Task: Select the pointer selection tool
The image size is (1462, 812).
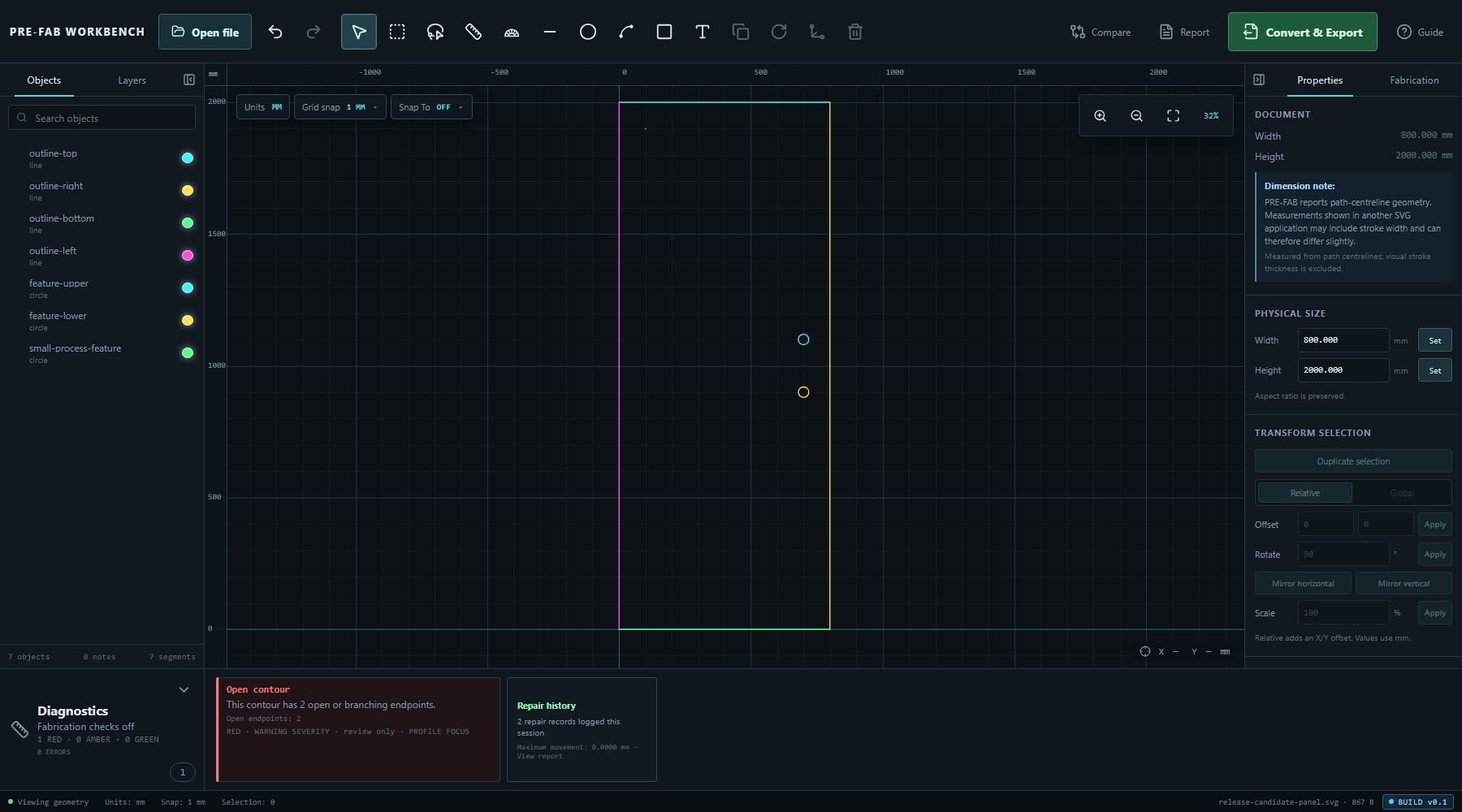Action: [x=358, y=32]
